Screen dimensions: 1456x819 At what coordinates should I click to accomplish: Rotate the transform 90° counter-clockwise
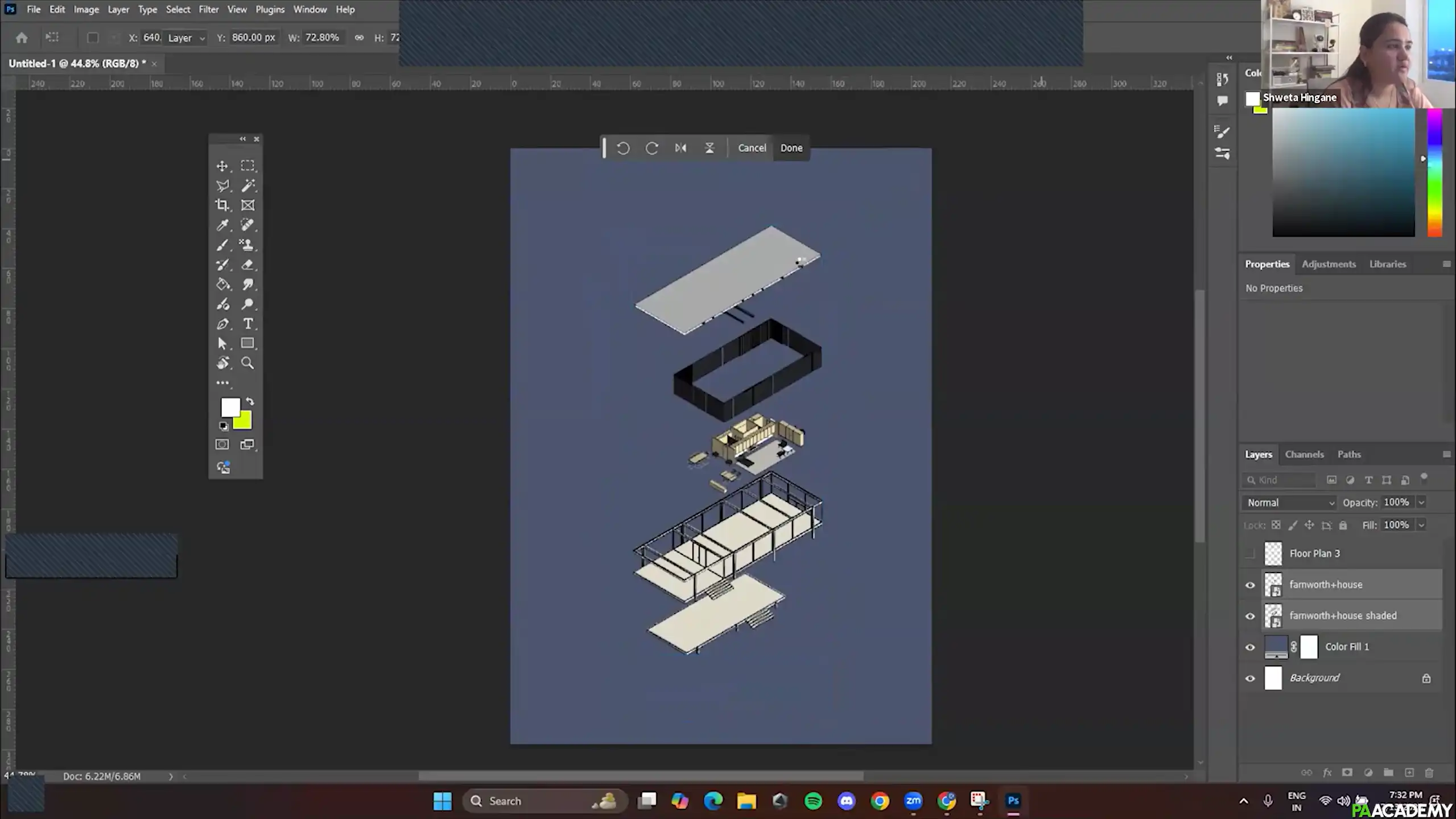623,148
